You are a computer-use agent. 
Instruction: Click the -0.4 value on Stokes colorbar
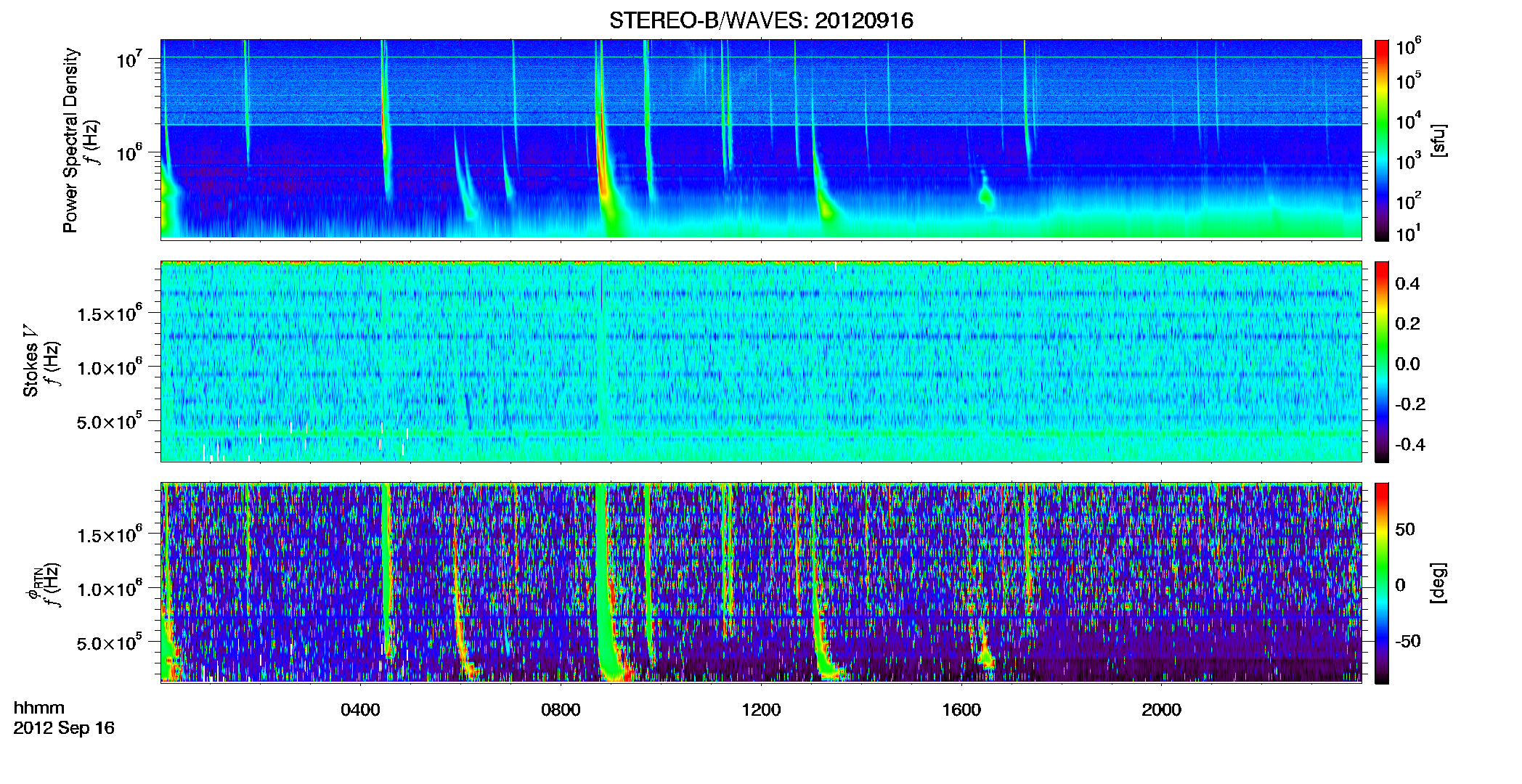pos(1410,444)
